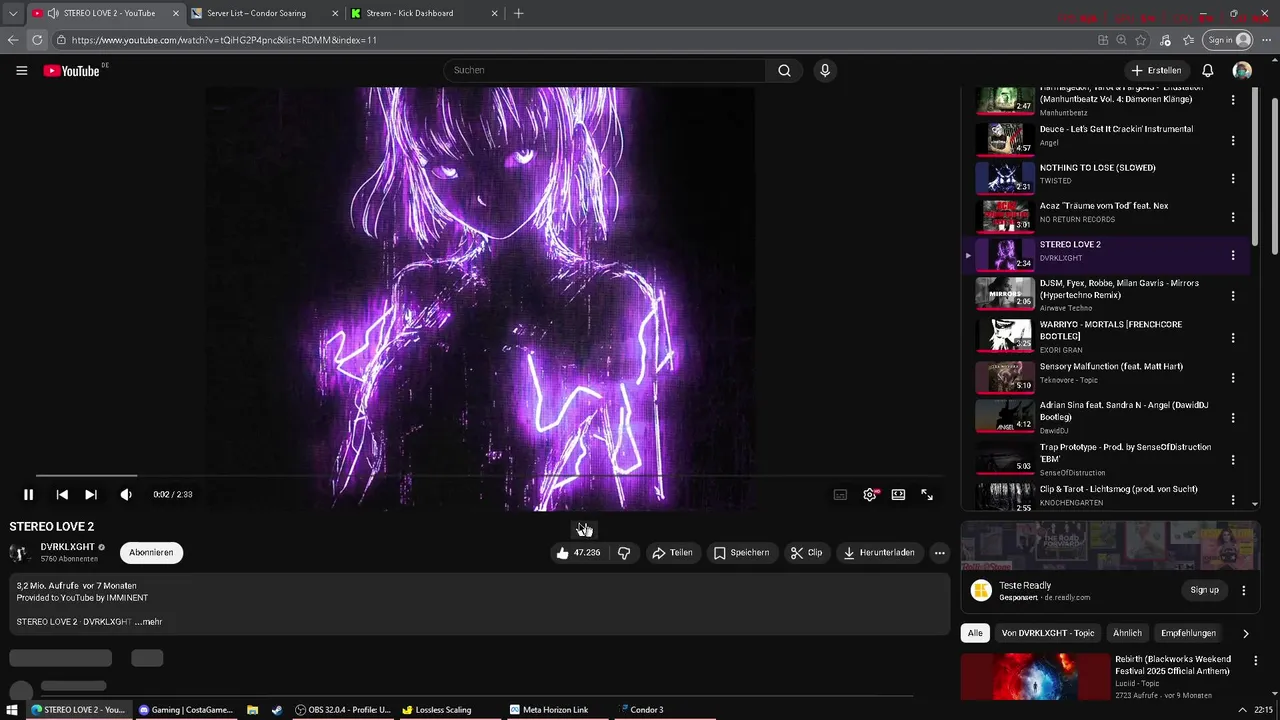The width and height of the screenshot is (1280, 720).
Task: Open options for Acaz Träume vom Tod
Action: pos(1233,217)
